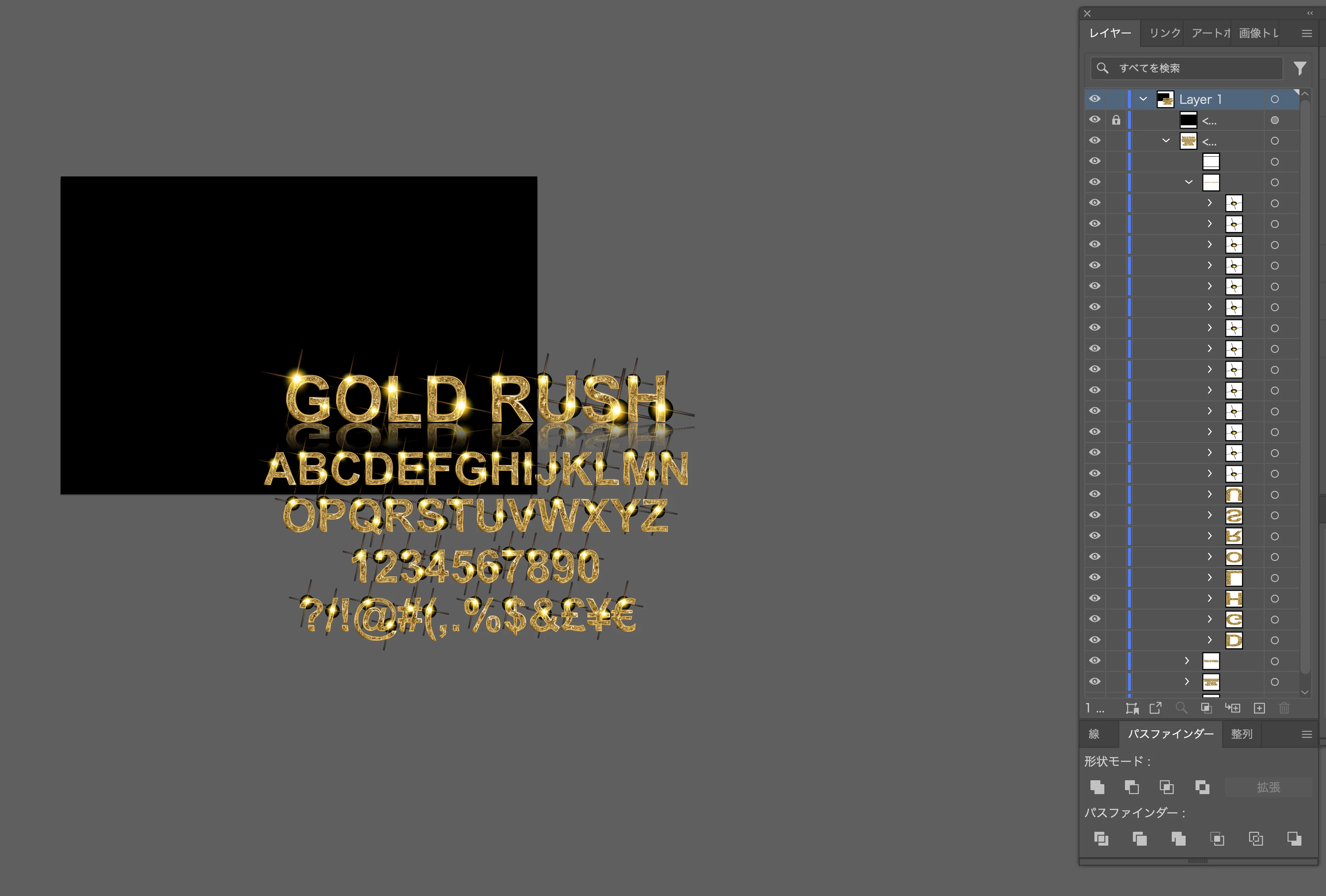Screen dimensions: 1326x896
Task: Click the Create New Sublayer icon
Action: pyautogui.click(x=1232, y=708)
